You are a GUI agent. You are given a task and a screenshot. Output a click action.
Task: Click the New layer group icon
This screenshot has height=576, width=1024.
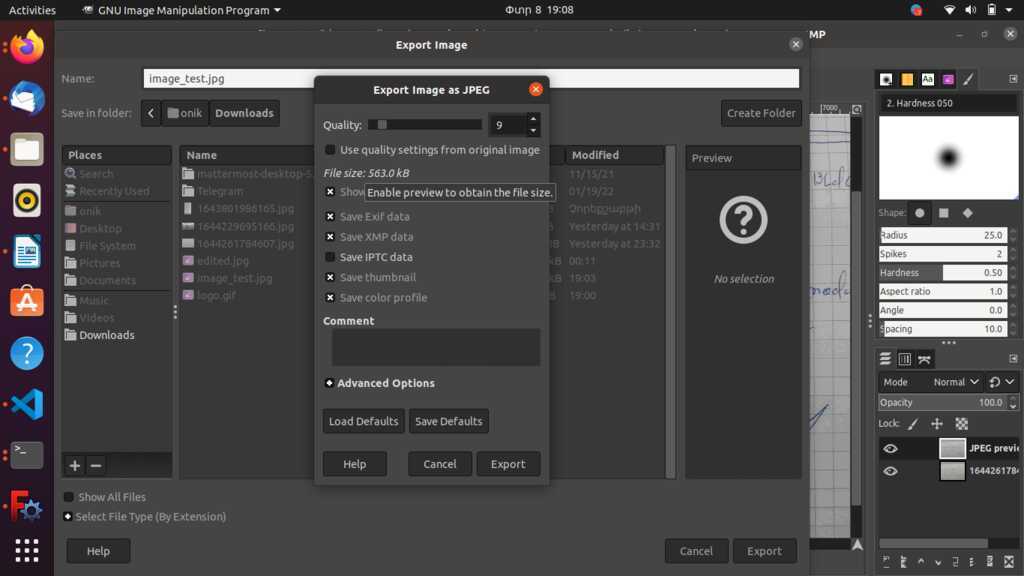pos(904,561)
